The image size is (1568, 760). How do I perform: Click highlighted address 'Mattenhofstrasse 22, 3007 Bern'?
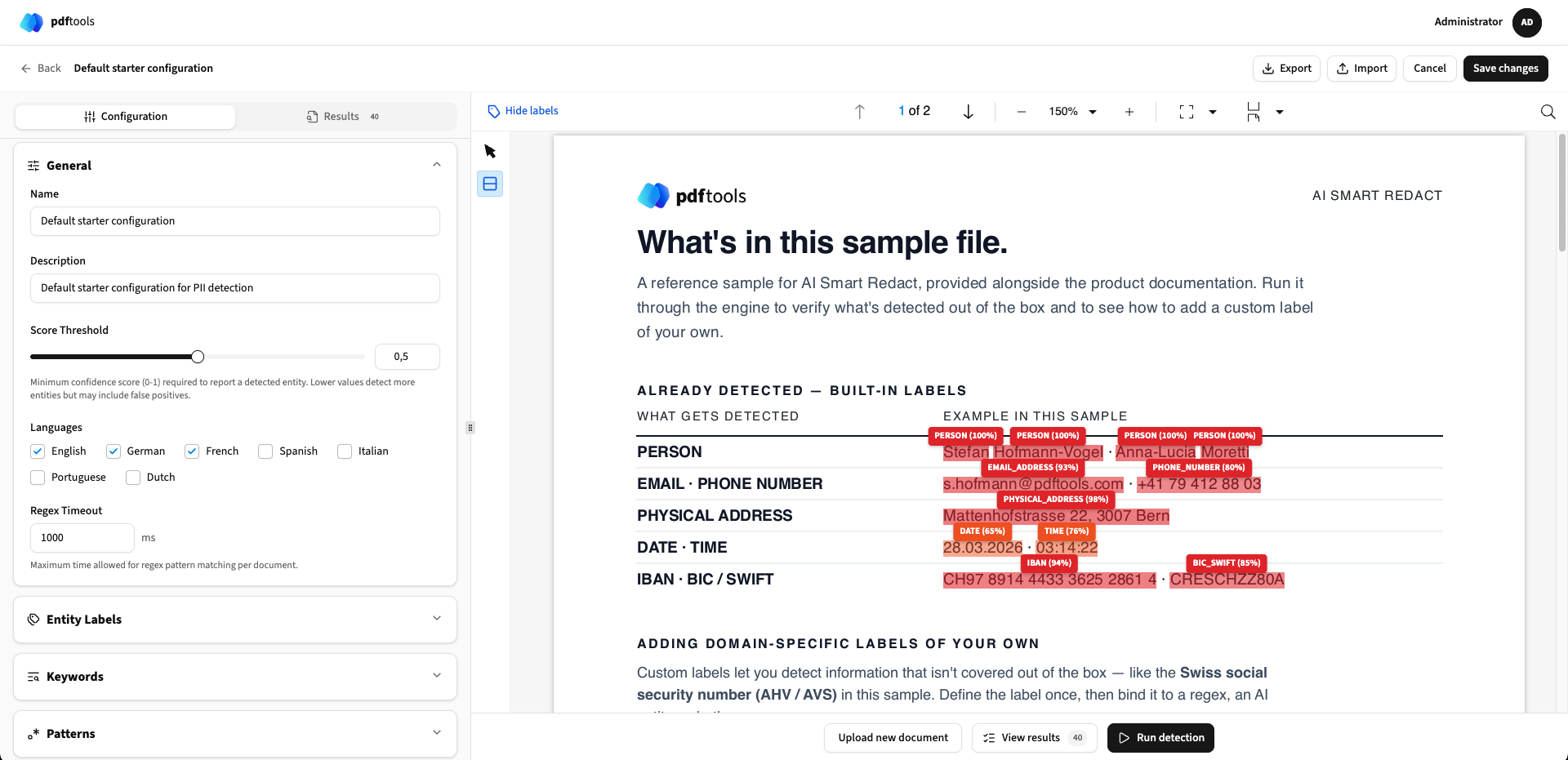coord(1056,516)
